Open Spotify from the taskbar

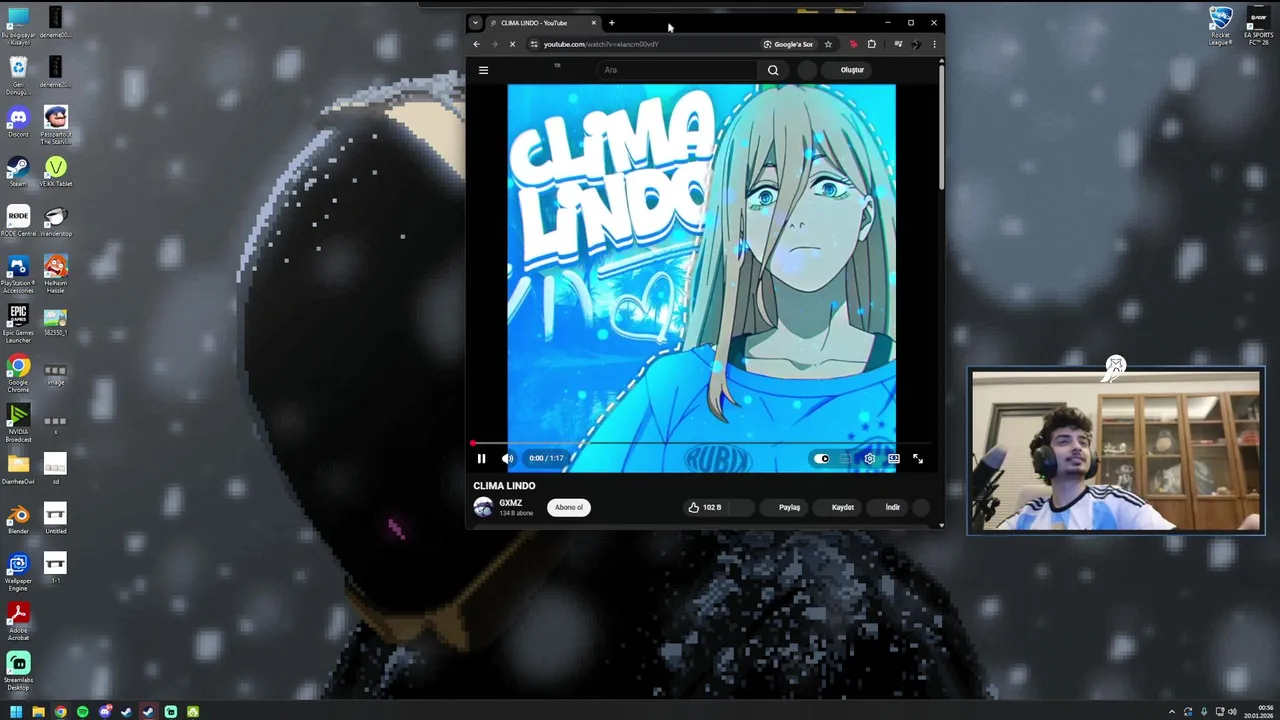pos(82,712)
